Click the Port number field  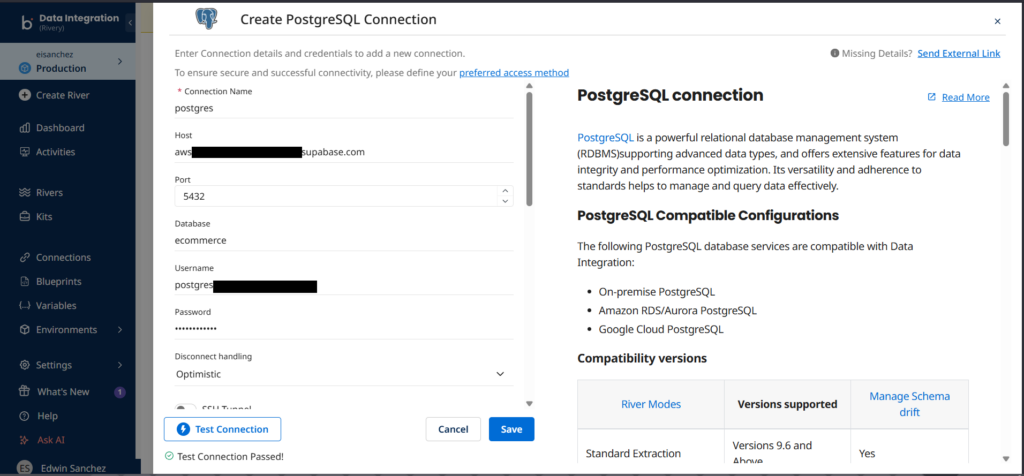coord(344,196)
